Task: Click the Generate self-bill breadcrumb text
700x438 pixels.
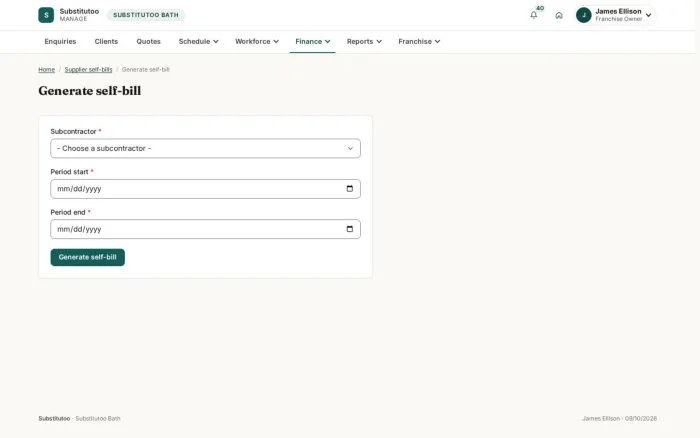Action: [x=146, y=70]
